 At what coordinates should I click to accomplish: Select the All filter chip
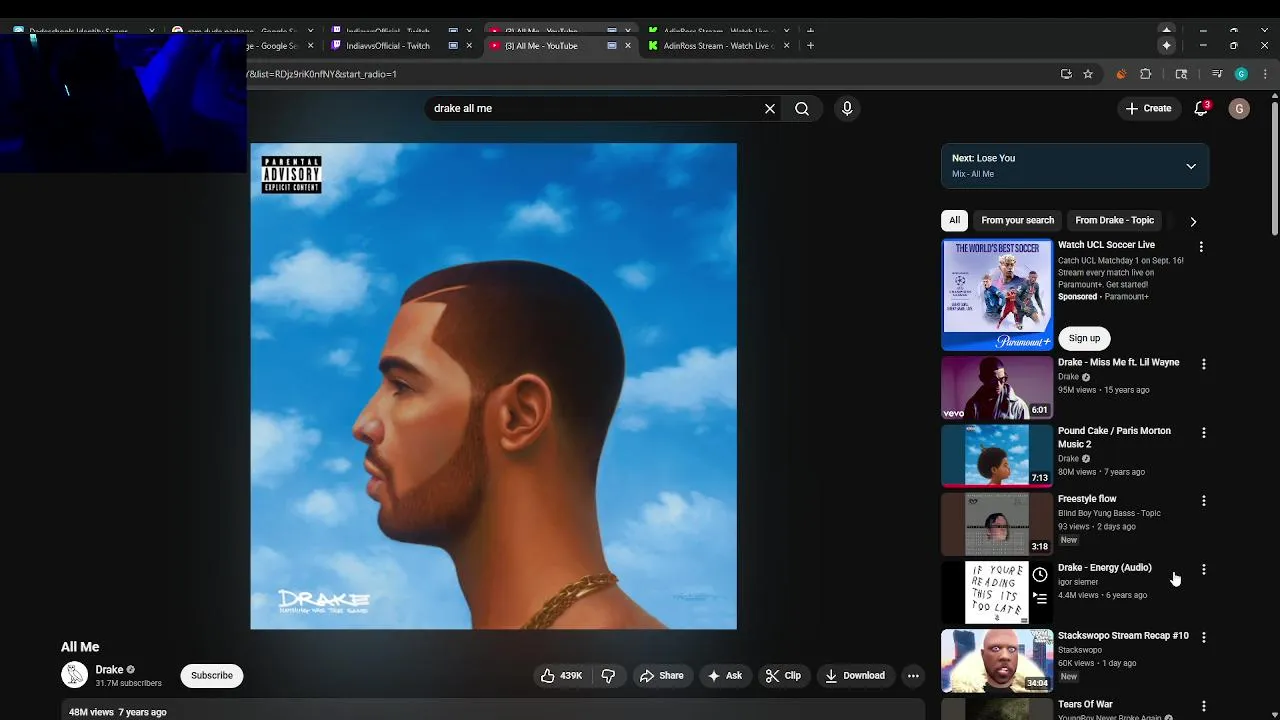[954, 220]
